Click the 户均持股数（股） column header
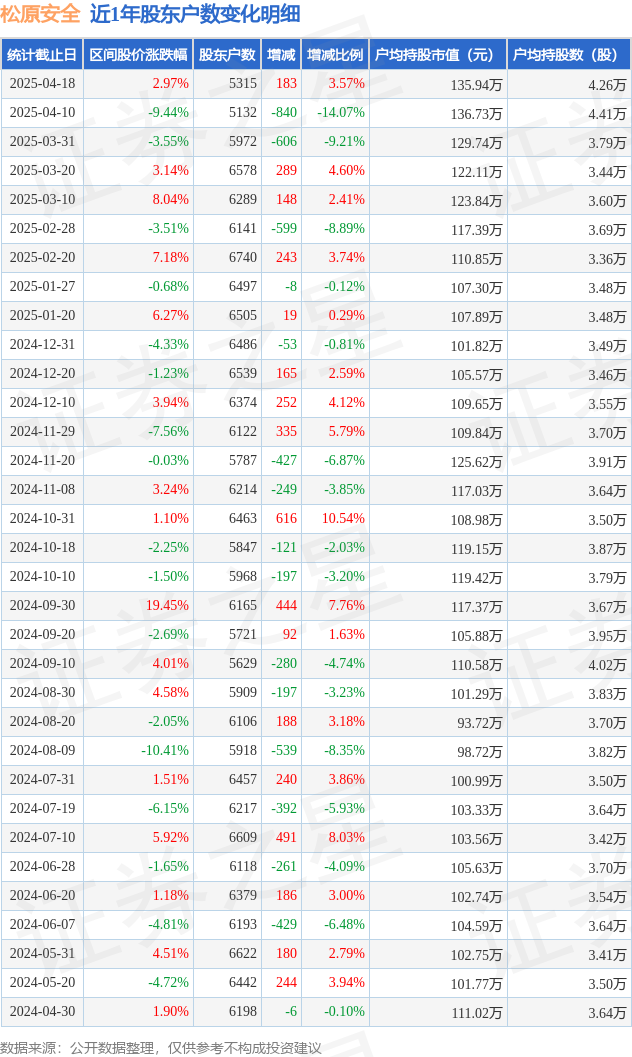 pos(569,55)
